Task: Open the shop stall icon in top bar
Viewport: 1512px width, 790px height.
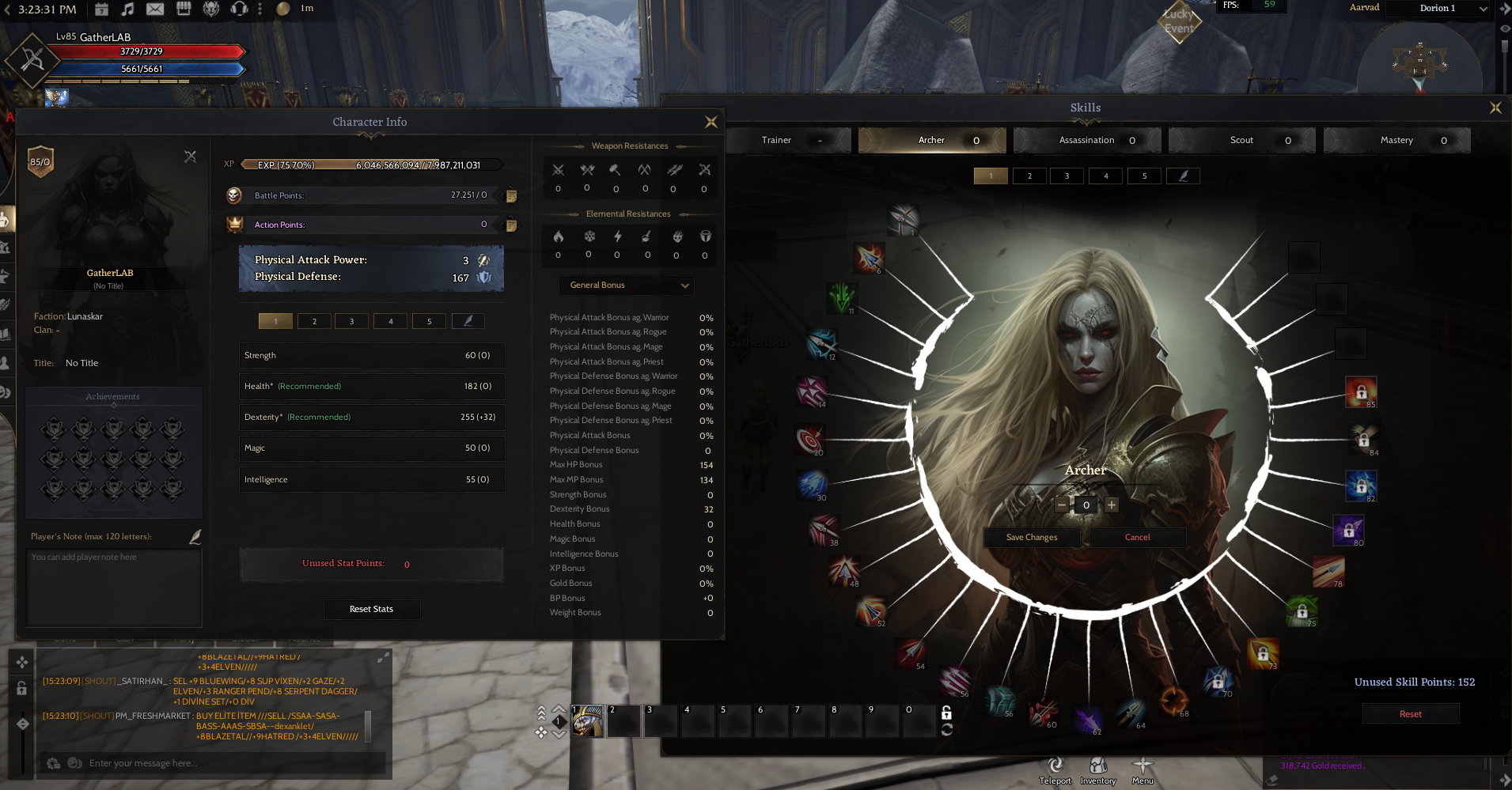Action: click(x=184, y=9)
